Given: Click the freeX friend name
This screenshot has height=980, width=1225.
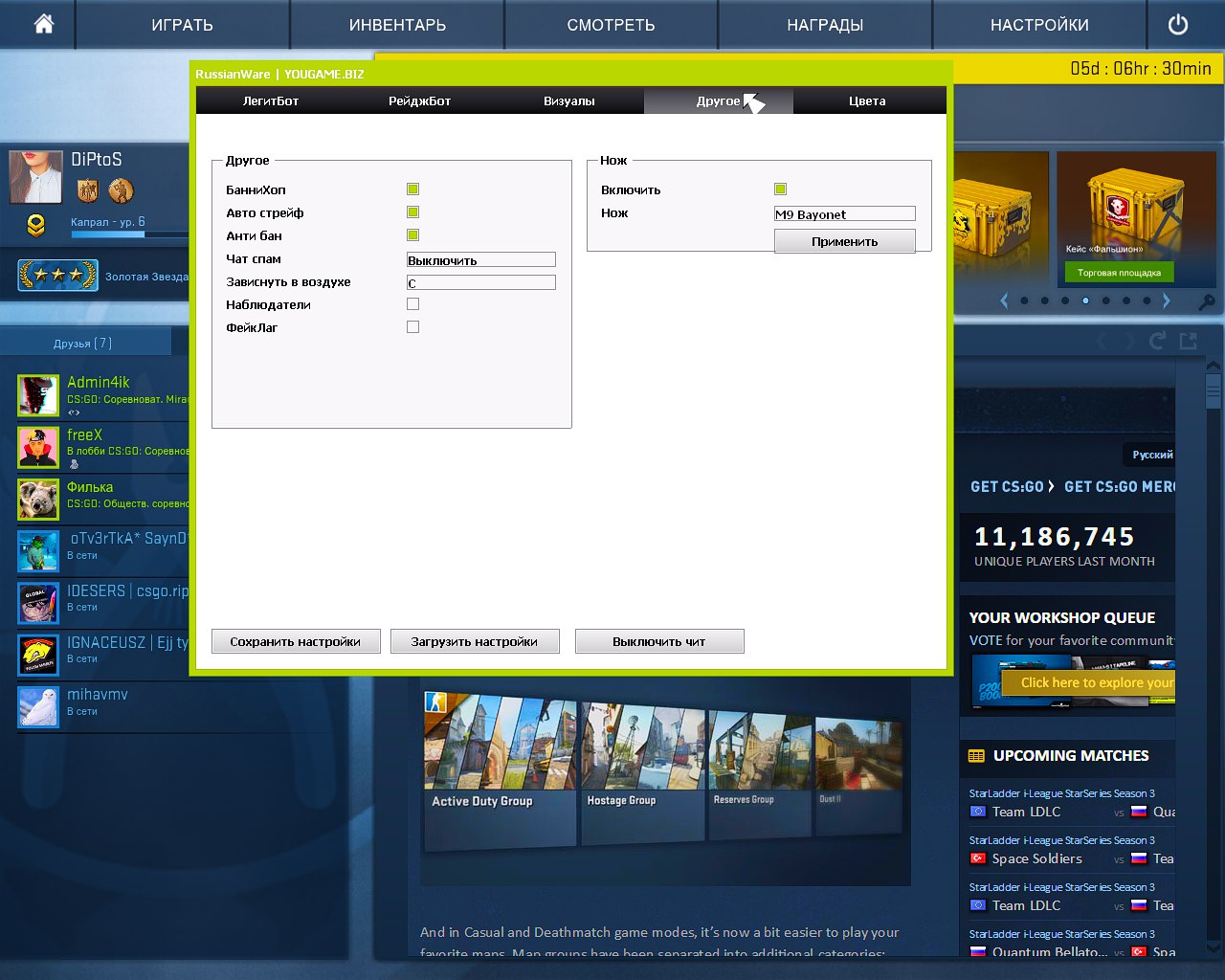Looking at the screenshot, I should 84,434.
